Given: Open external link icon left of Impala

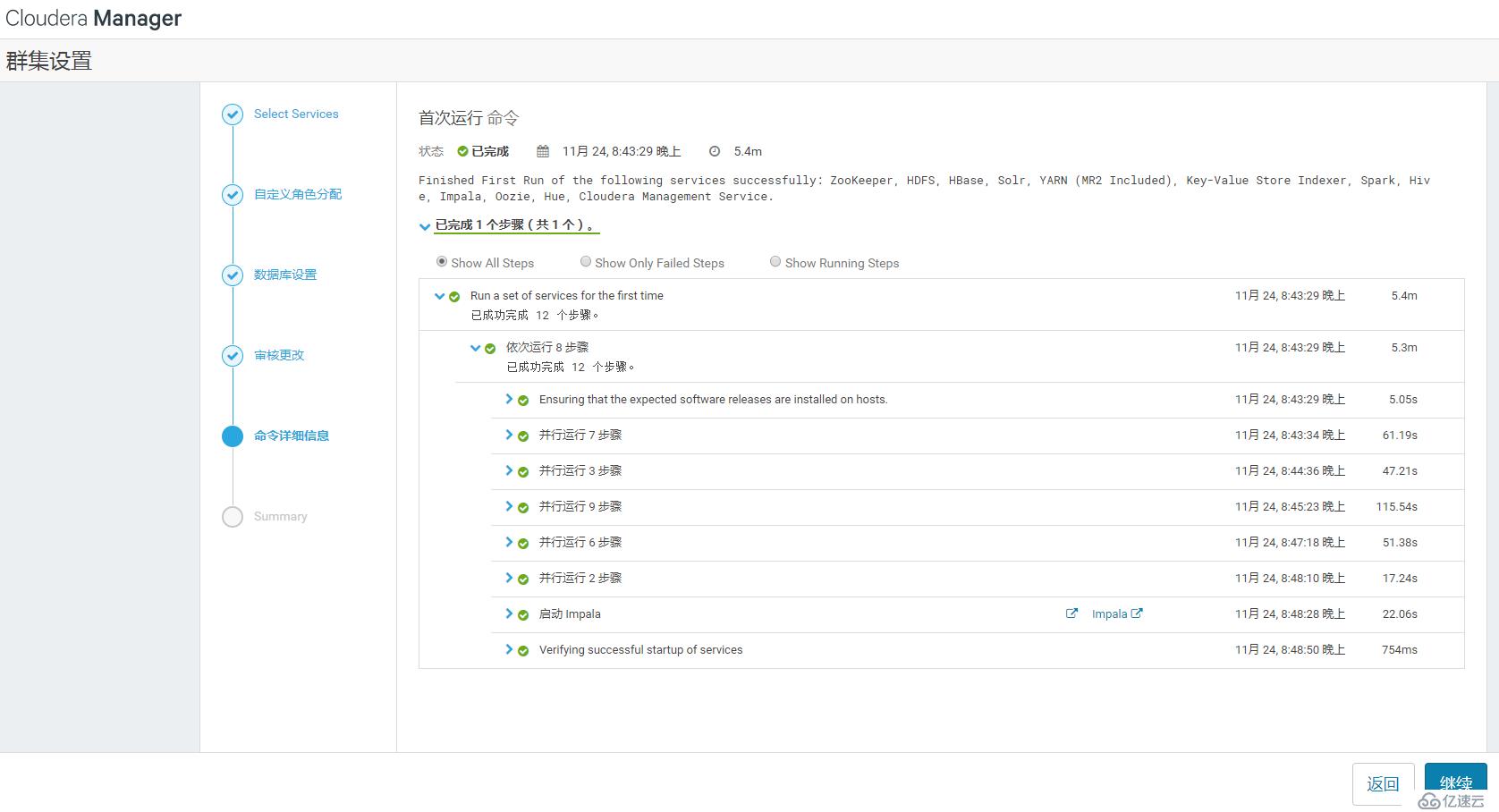Looking at the screenshot, I should 1071,613.
